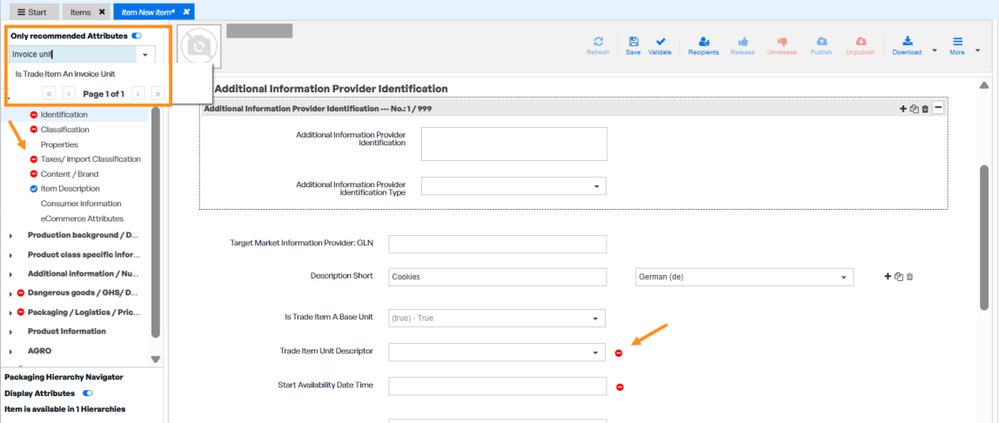
Task: Open Taxes/ Import Classification section
Action: 90,159
